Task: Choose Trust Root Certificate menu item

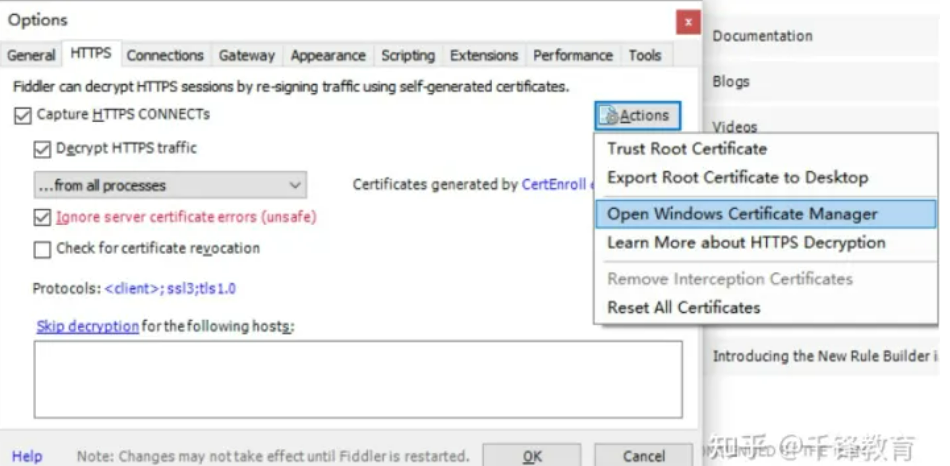Action: tap(766, 148)
